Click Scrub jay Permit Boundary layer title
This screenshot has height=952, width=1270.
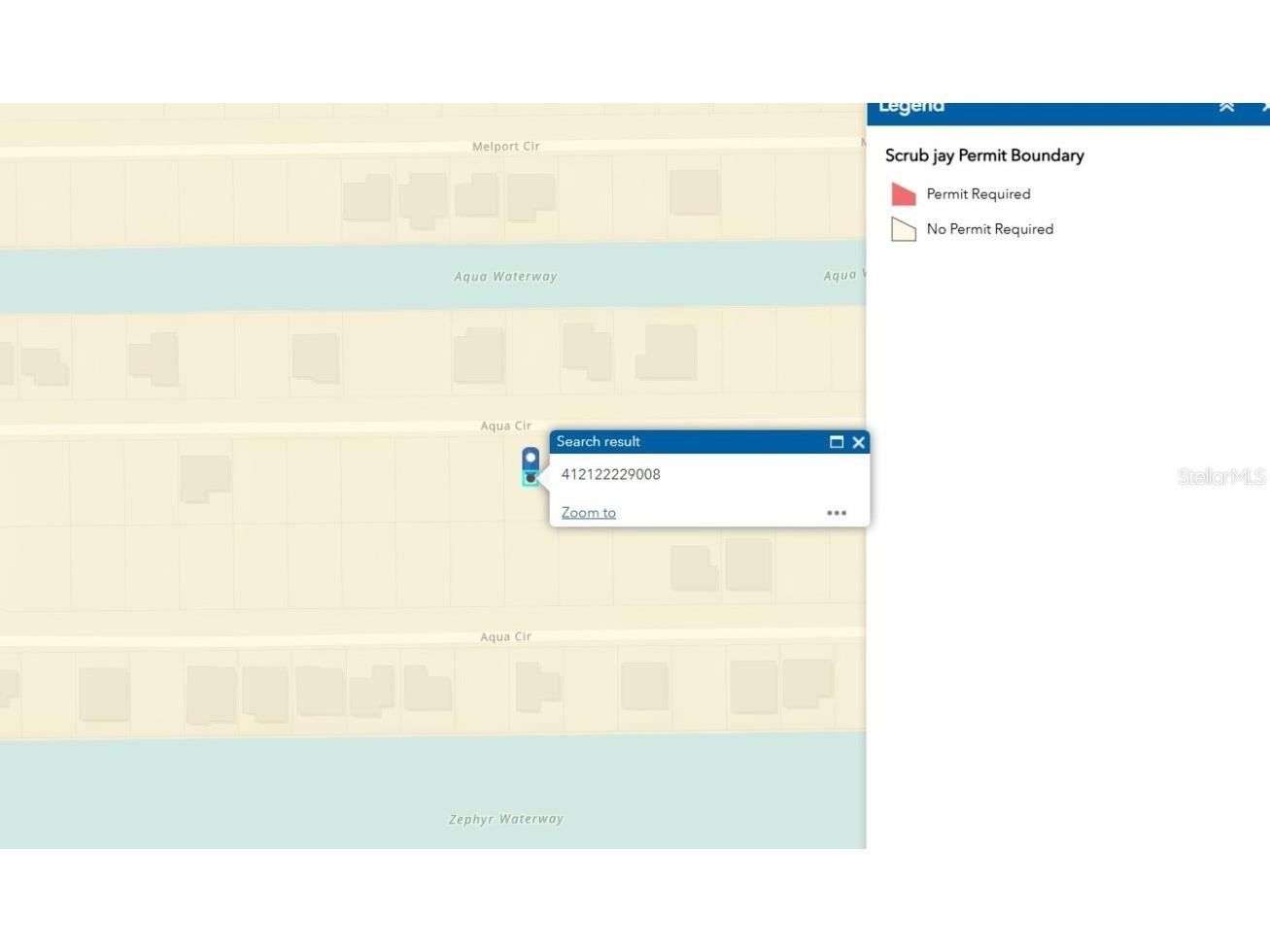click(983, 155)
